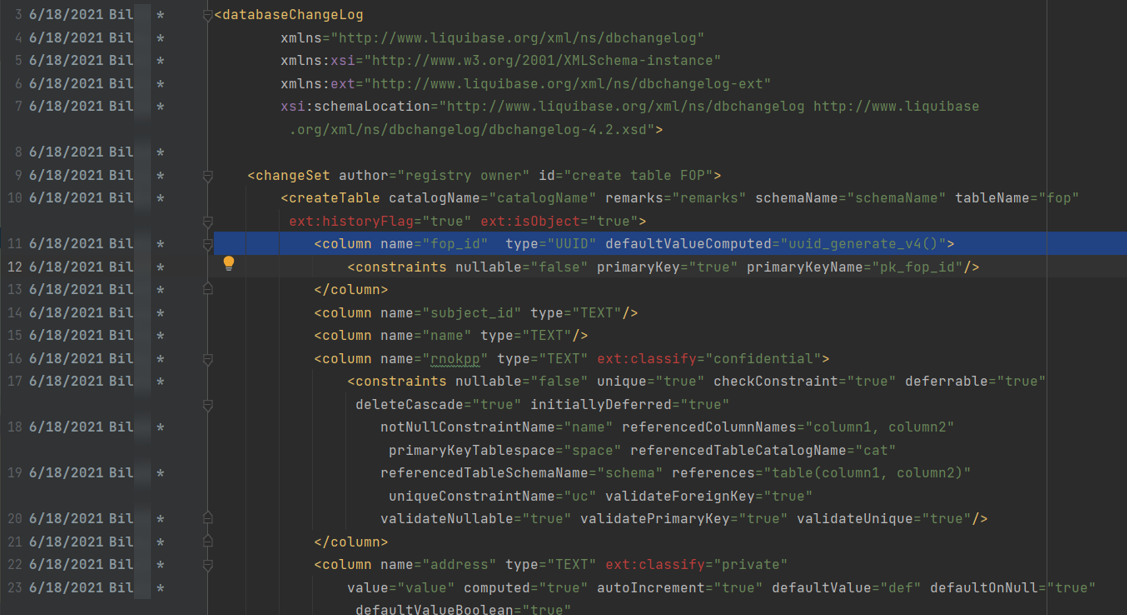Collapse the changeSet element fold marker
Image resolution: width=1127 pixels, height=615 pixels.
click(208, 176)
